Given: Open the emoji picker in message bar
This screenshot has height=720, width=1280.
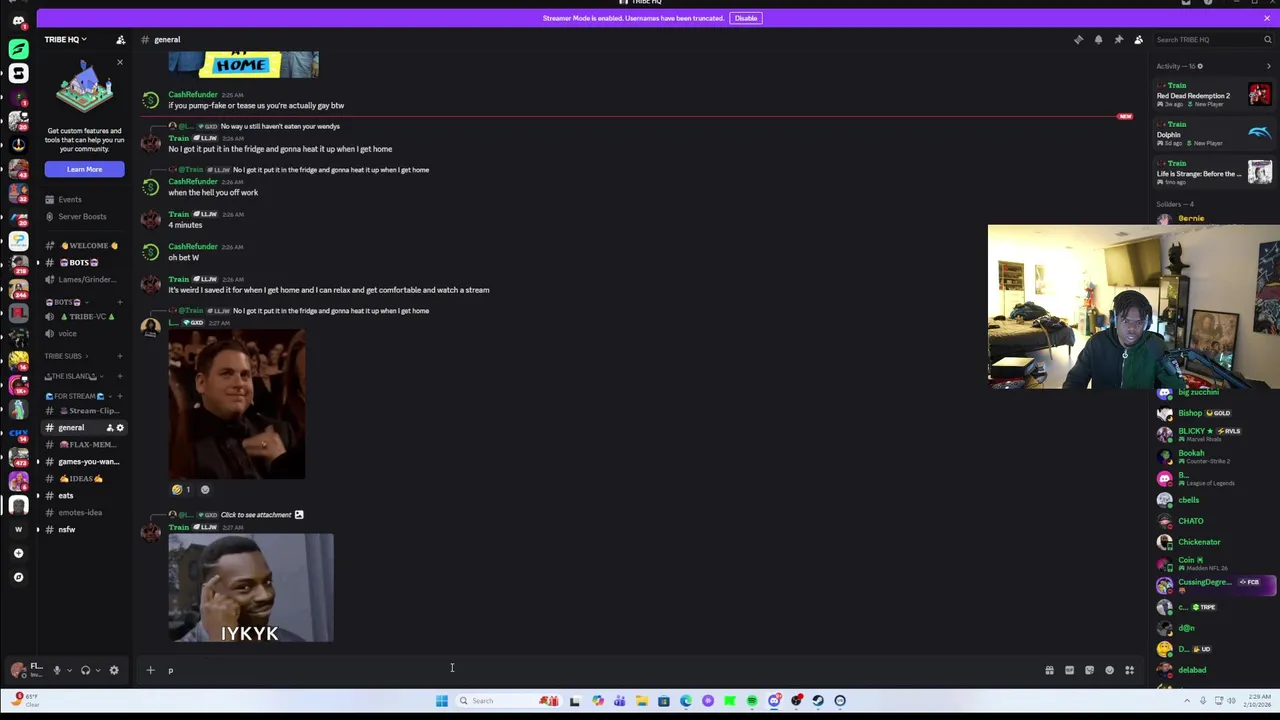Looking at the screenshot, I should point(1109,670).
